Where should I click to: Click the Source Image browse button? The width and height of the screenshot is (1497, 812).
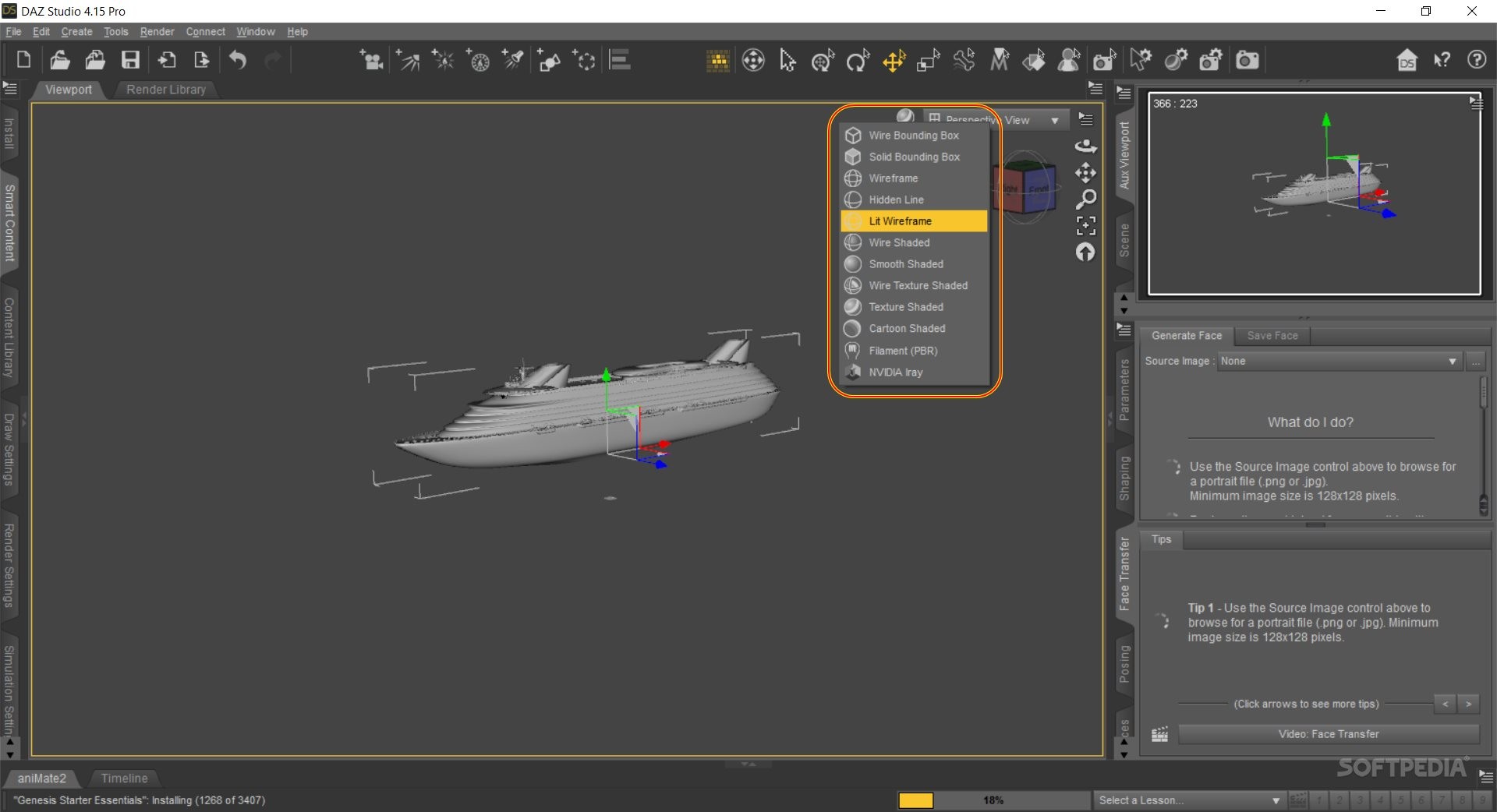coord(1475,361)
